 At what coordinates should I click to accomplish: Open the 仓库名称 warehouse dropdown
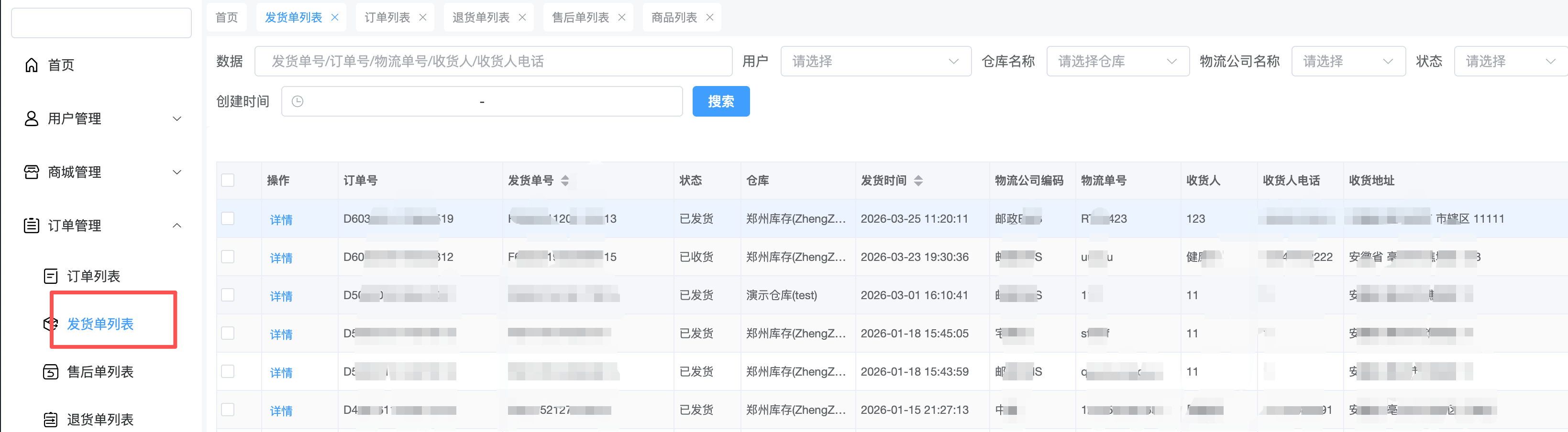pyautogui.click(x=1117, y=62)
